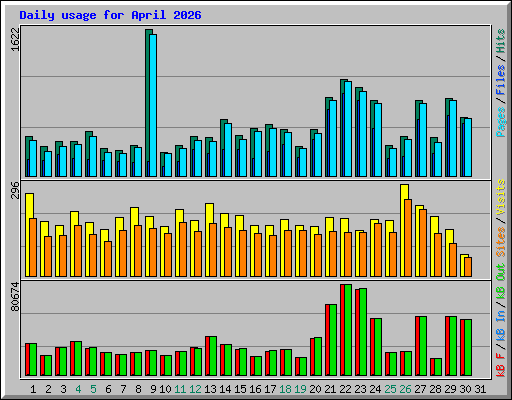
Task: Click the day 14 x-axis label
Action: [225, 389]
